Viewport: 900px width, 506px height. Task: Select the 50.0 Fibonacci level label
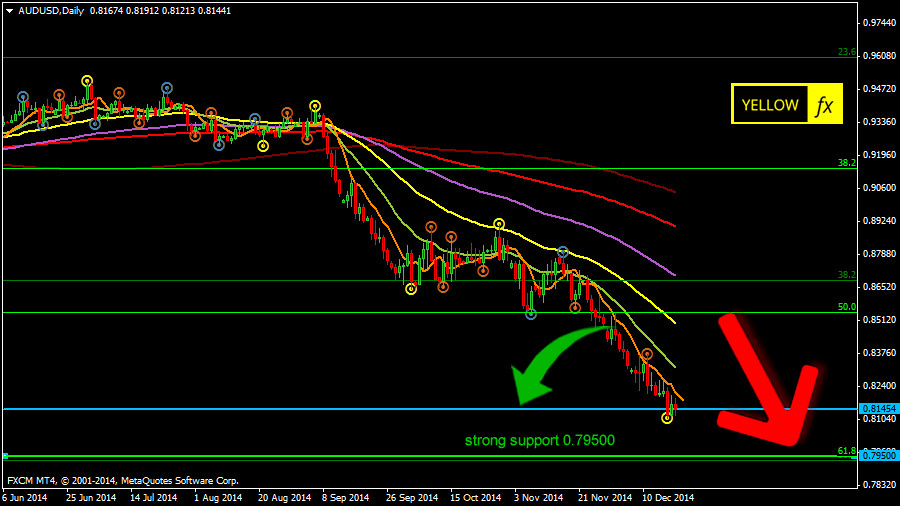[x=845, y=307]
